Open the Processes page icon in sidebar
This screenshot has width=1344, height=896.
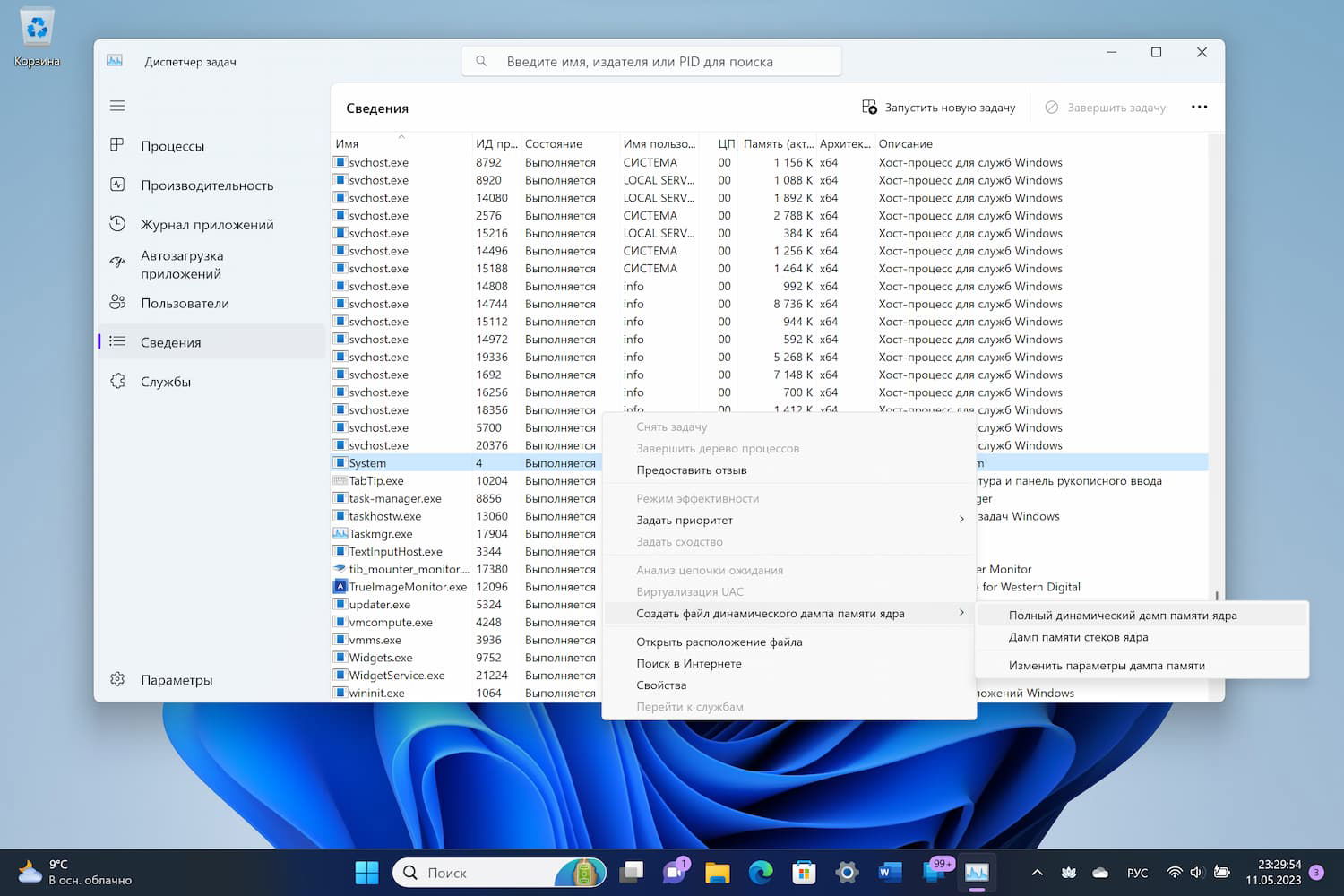click(x=117, y=145)
